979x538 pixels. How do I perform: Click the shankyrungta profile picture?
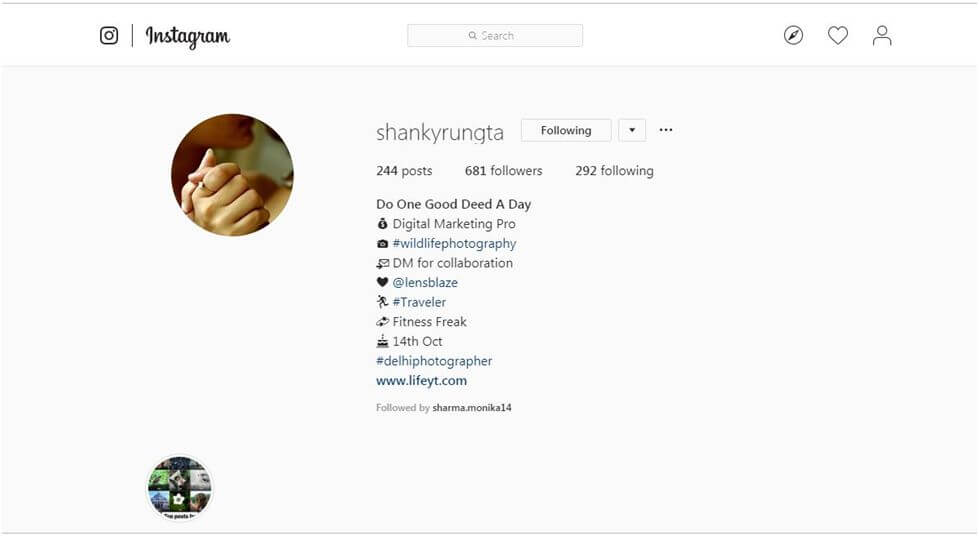point(232,175)
